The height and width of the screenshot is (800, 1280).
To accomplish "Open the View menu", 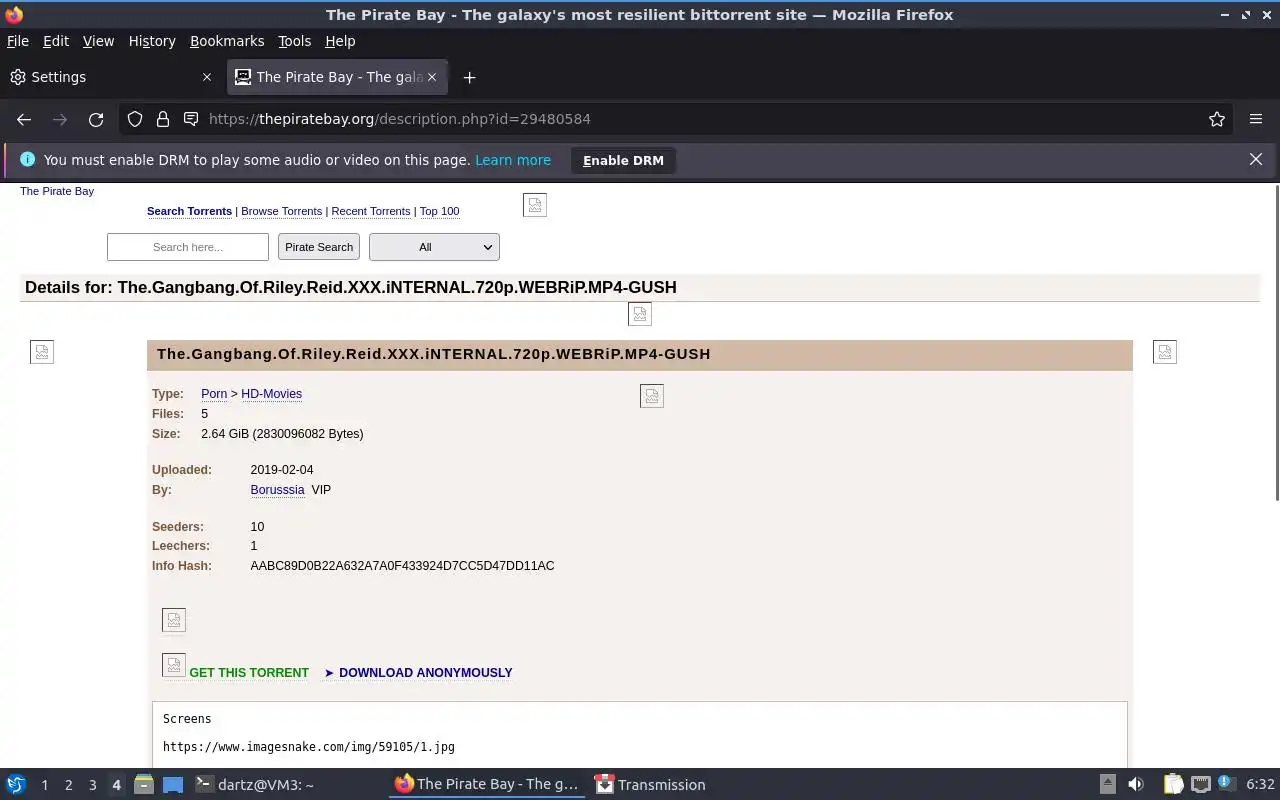I will (x=98, y=41).
